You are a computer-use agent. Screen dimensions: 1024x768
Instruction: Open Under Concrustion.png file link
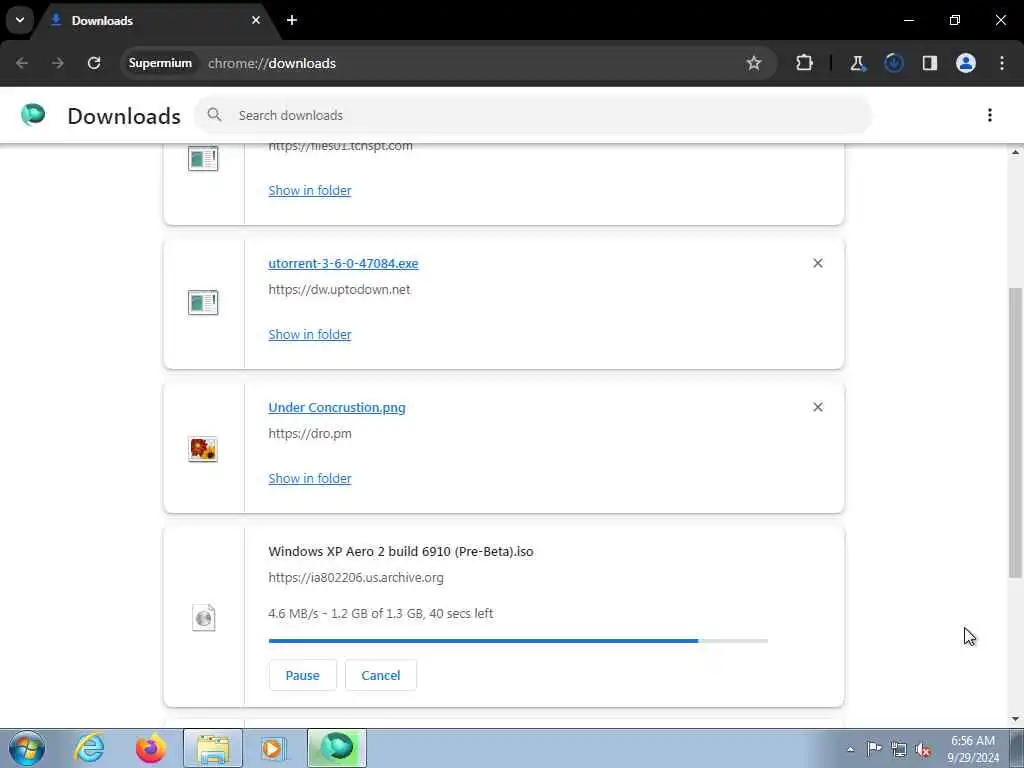pos(336,408)
